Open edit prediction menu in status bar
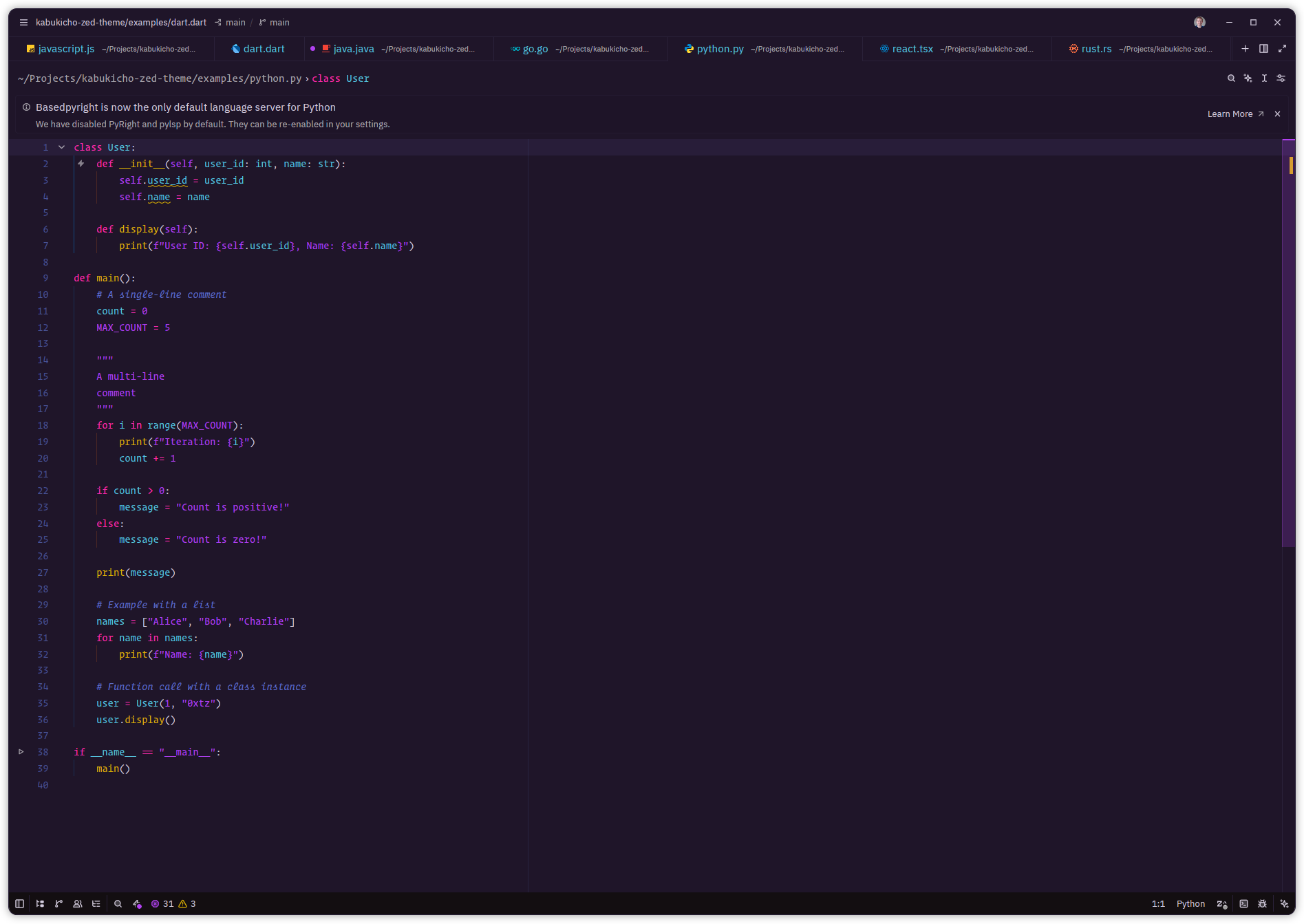This screenshot has height=924, width=1304. pos(1222,904)
